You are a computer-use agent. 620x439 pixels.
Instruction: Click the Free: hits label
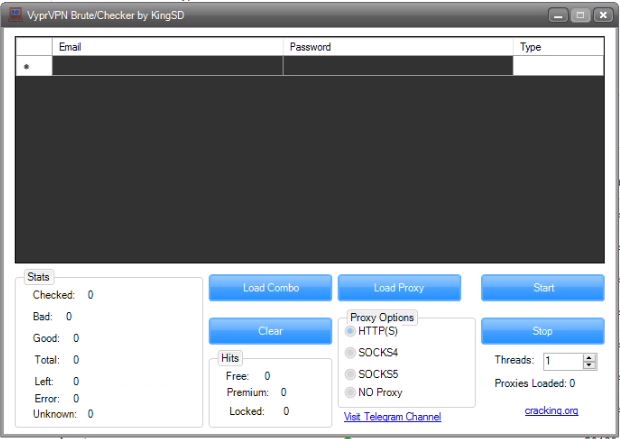point(237,376)
